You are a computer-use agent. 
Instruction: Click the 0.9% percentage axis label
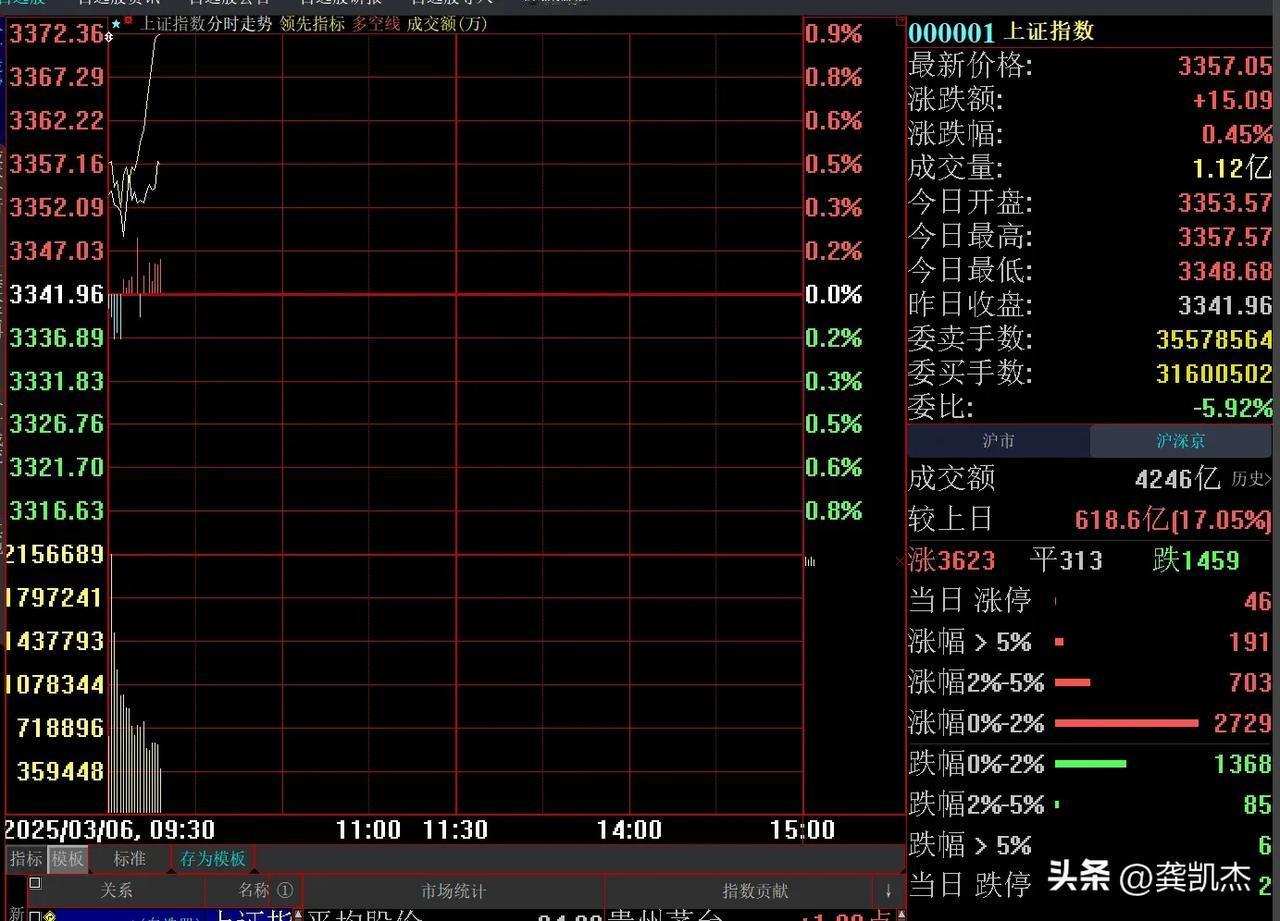(834, 34)
